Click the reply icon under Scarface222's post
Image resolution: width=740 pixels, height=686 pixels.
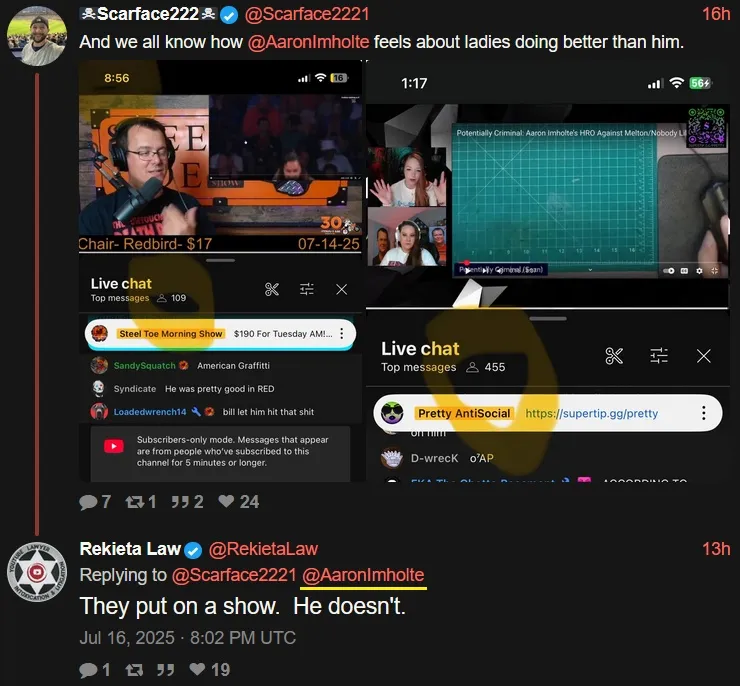pos(88,502)
